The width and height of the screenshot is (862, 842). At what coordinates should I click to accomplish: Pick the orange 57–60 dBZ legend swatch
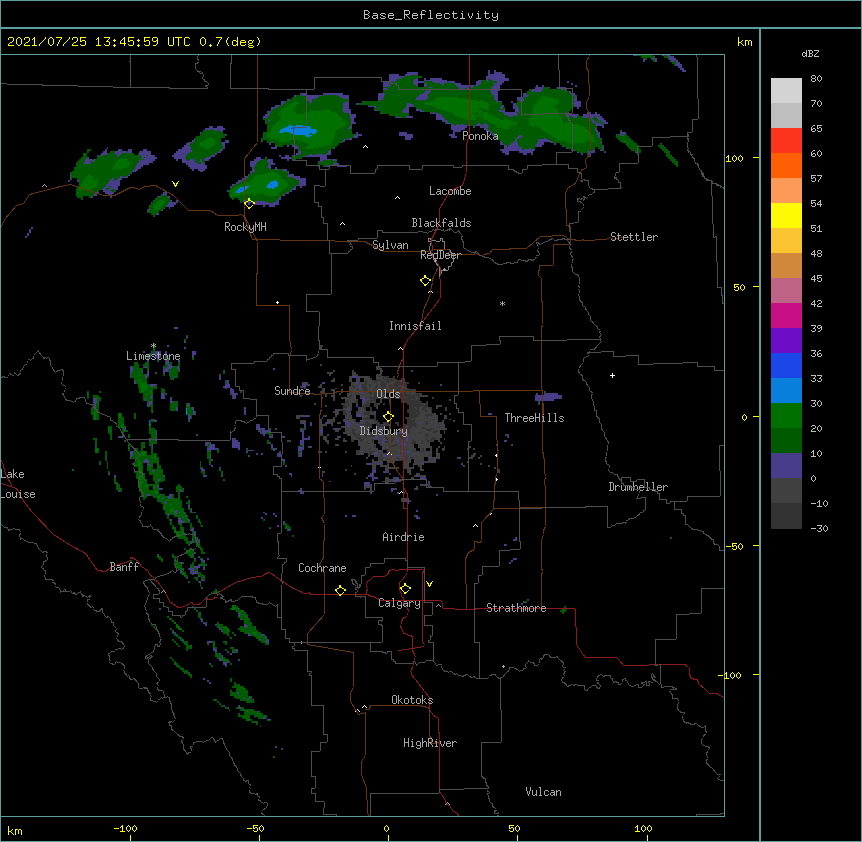pyautogui.click(x=786, y=165)
